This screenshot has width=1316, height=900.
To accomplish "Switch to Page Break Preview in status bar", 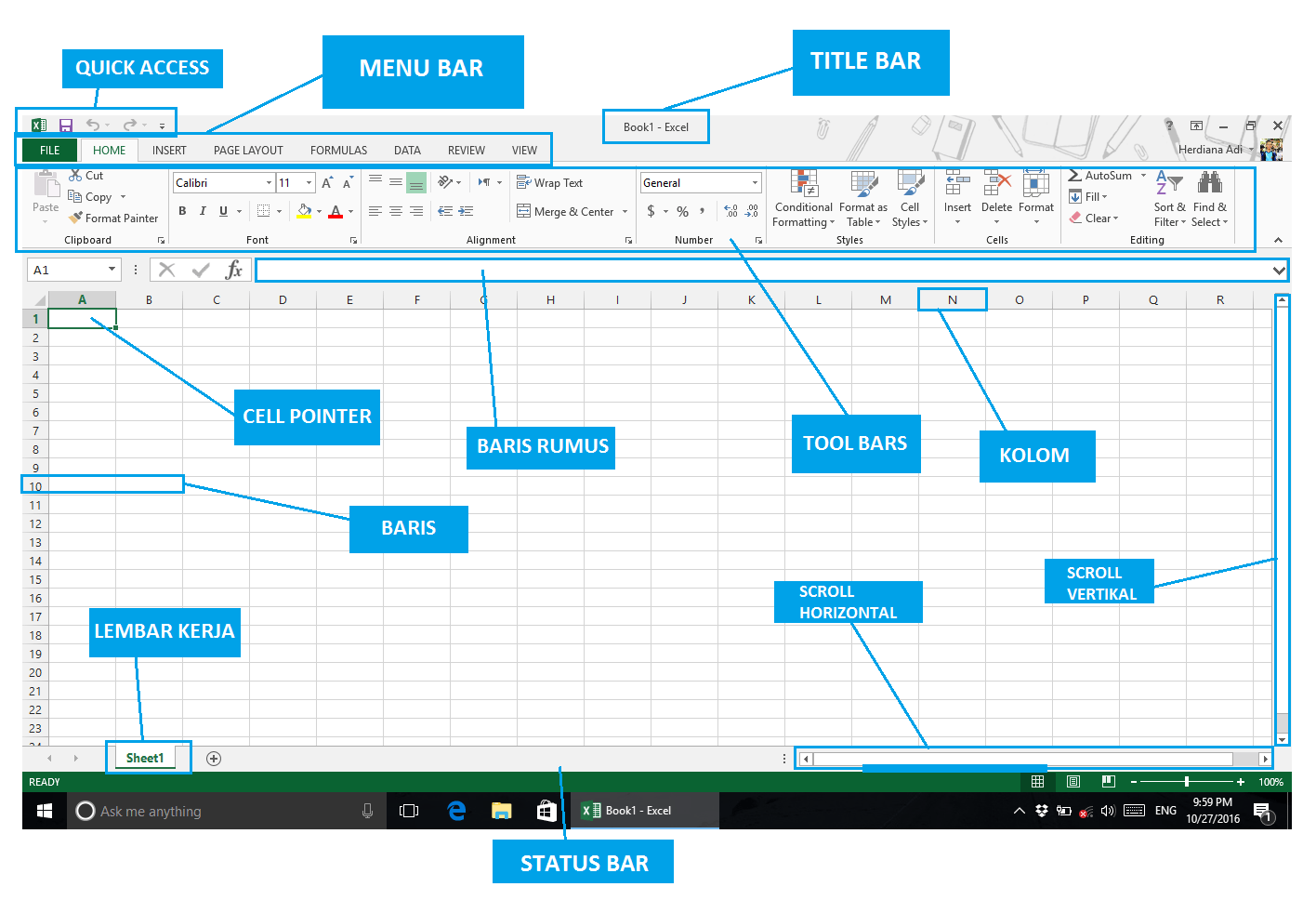I will point(1108,782).
